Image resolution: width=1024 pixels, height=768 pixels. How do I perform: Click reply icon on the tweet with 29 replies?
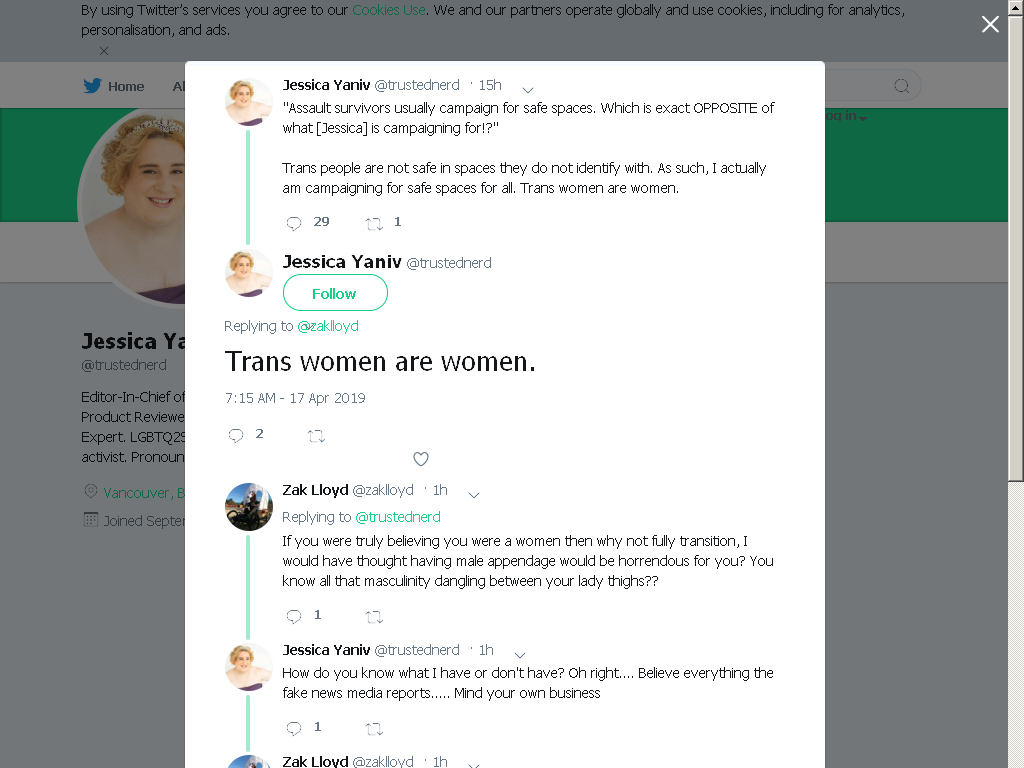[294, 223]
